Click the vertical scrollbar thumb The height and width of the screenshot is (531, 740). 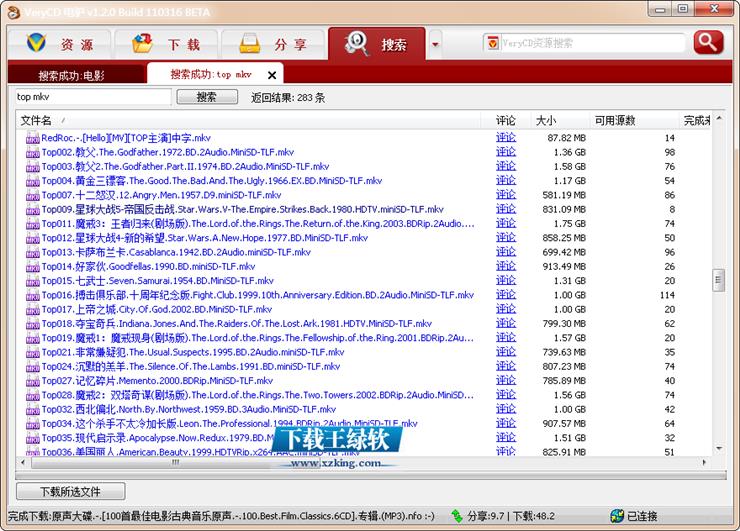718,281
